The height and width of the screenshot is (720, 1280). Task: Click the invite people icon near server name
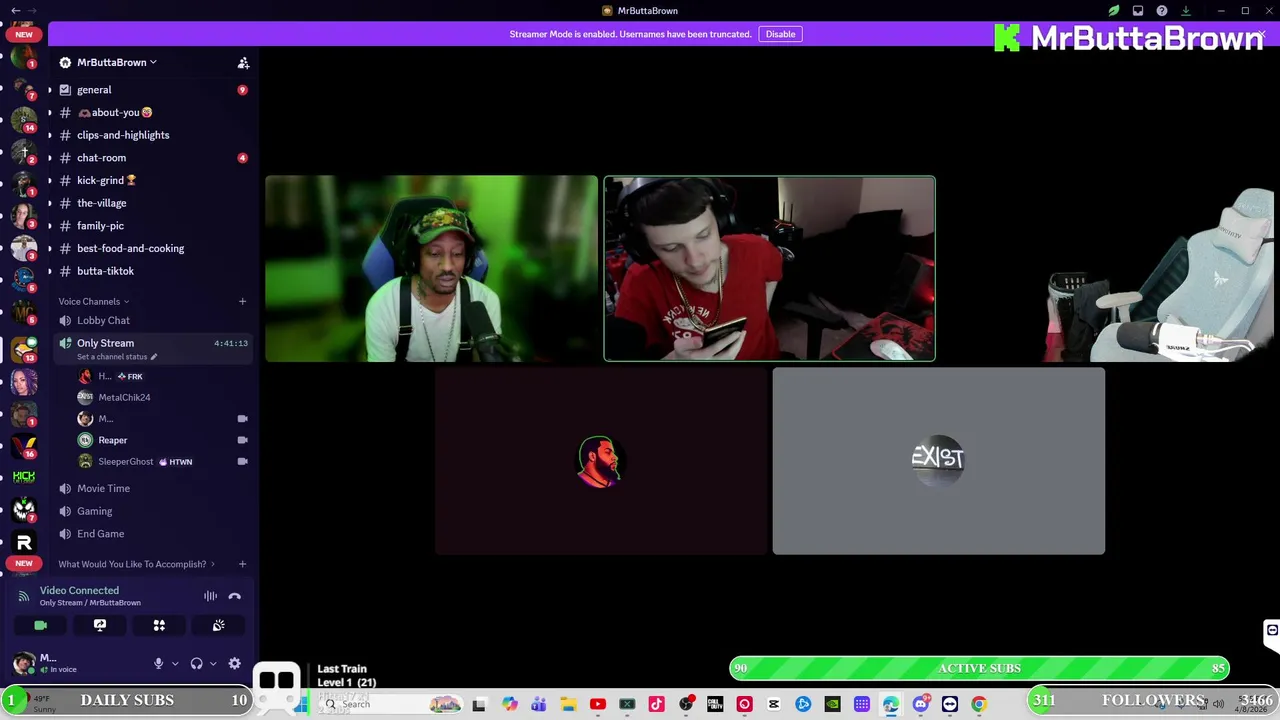[243, 63]
